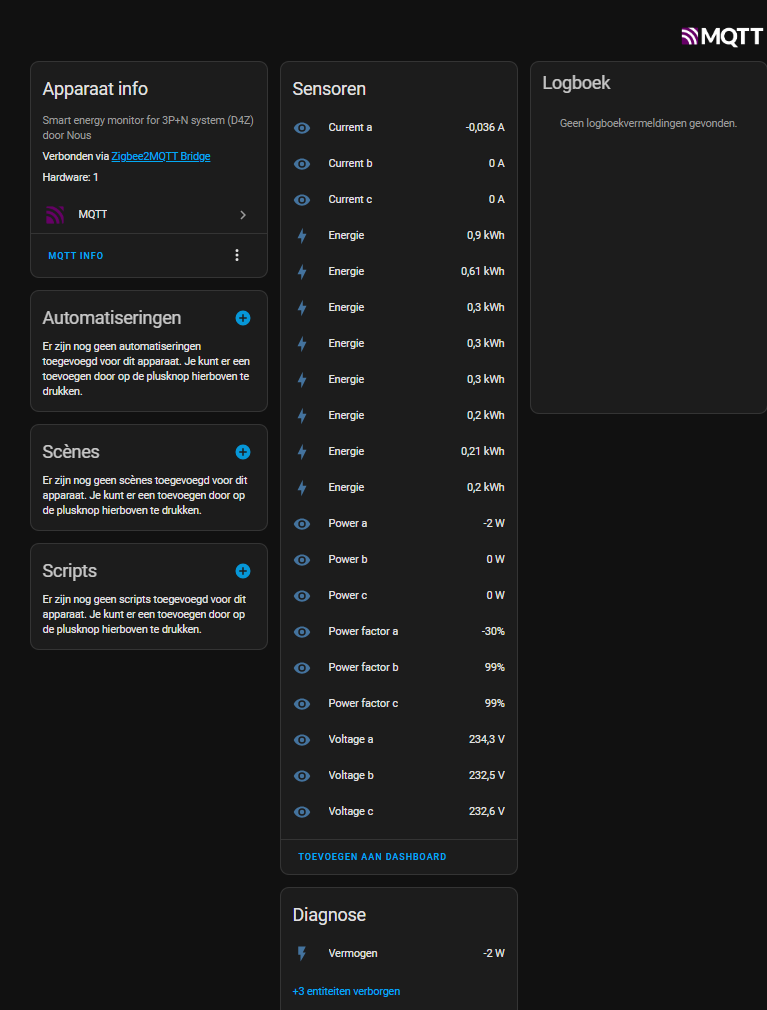Click the purple MQTT icon in Apparaat info
The width and height of the screenshot is (767, 1010).
coord(55,215)
